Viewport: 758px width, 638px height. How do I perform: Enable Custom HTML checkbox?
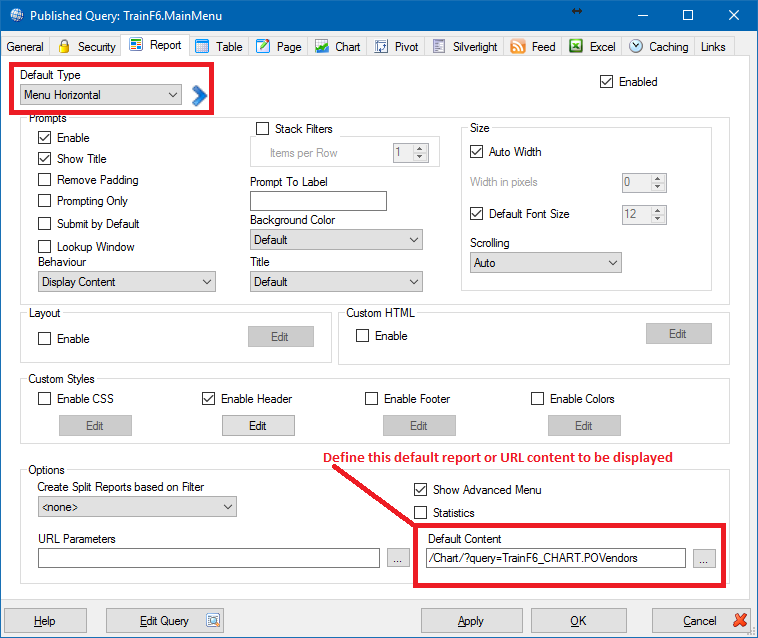(363, 335)
